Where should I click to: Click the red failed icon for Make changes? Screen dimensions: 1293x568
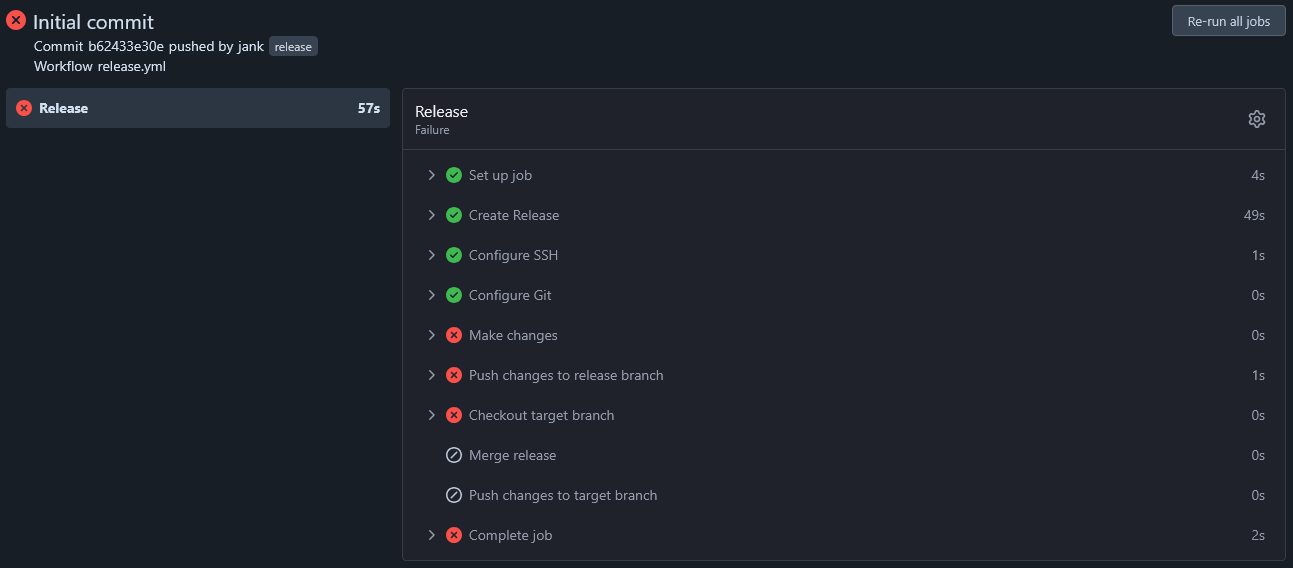[x=454, y=335]
